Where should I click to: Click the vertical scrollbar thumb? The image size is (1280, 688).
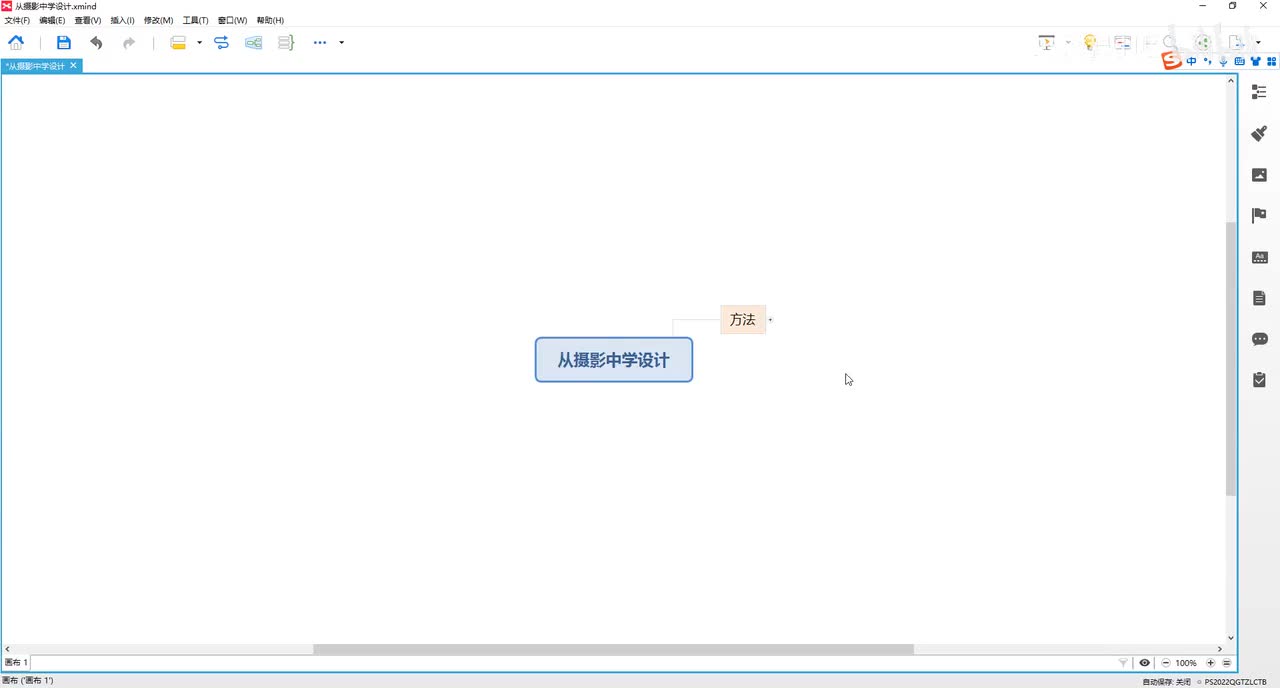click(1231, 359)
